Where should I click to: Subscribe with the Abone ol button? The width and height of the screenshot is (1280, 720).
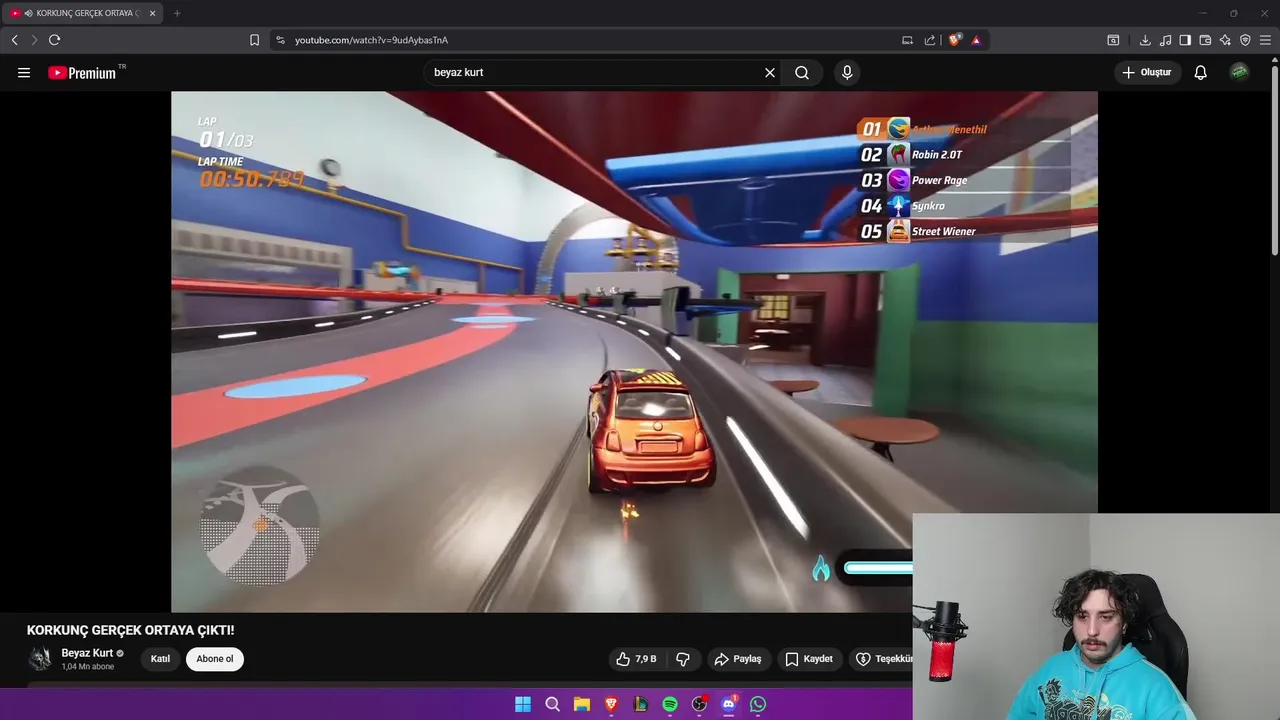coord(215,659)
